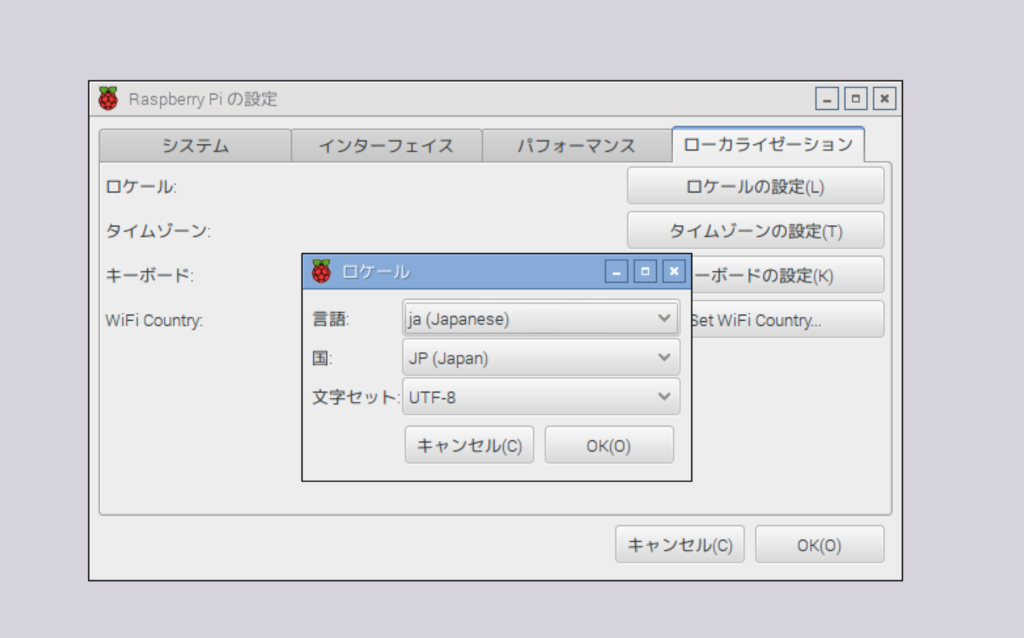1024x638 pixels.
Task: Maximize the Raspberry Pi の設定 window
Action: (856, 99)
